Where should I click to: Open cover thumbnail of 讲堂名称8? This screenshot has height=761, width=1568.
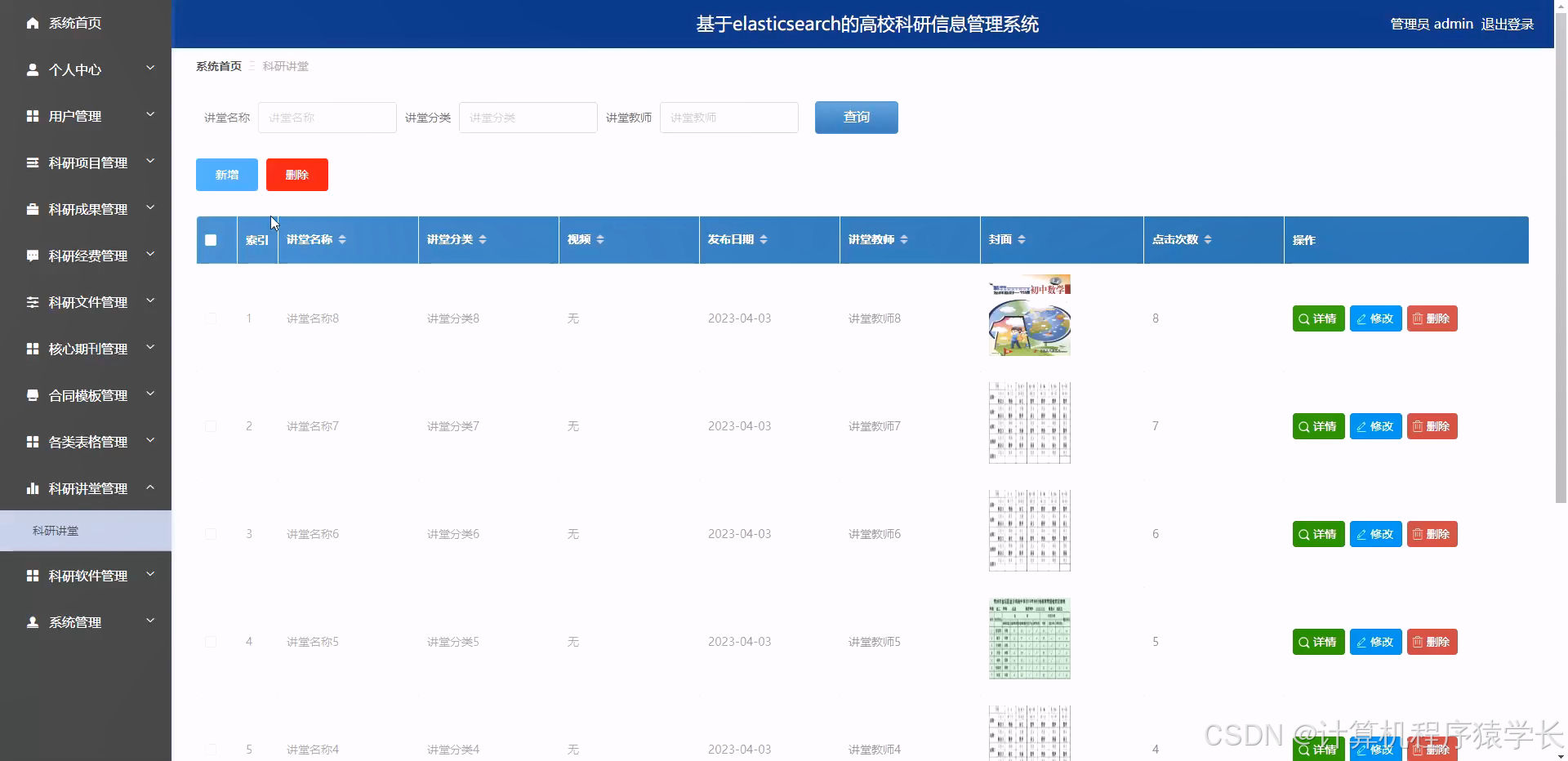(x=1030, y=315)
